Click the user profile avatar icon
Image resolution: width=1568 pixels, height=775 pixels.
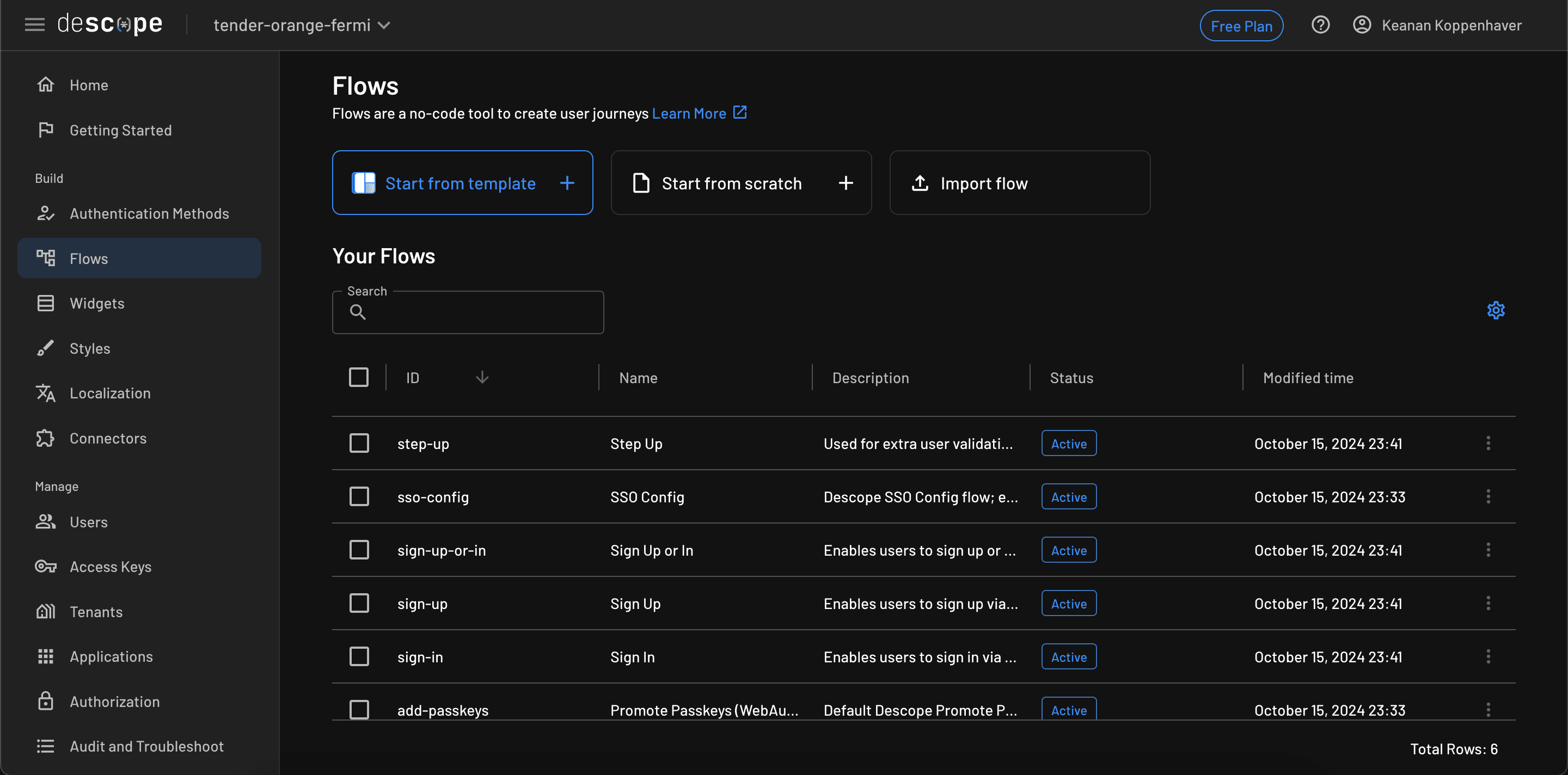pos(1361,25)
